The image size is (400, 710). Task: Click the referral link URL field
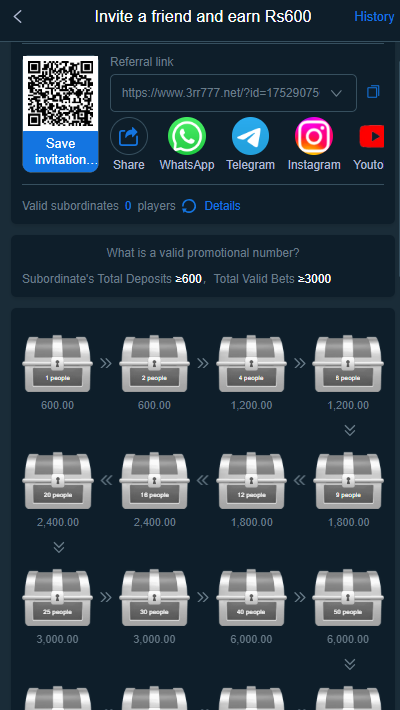coord(233,93)
